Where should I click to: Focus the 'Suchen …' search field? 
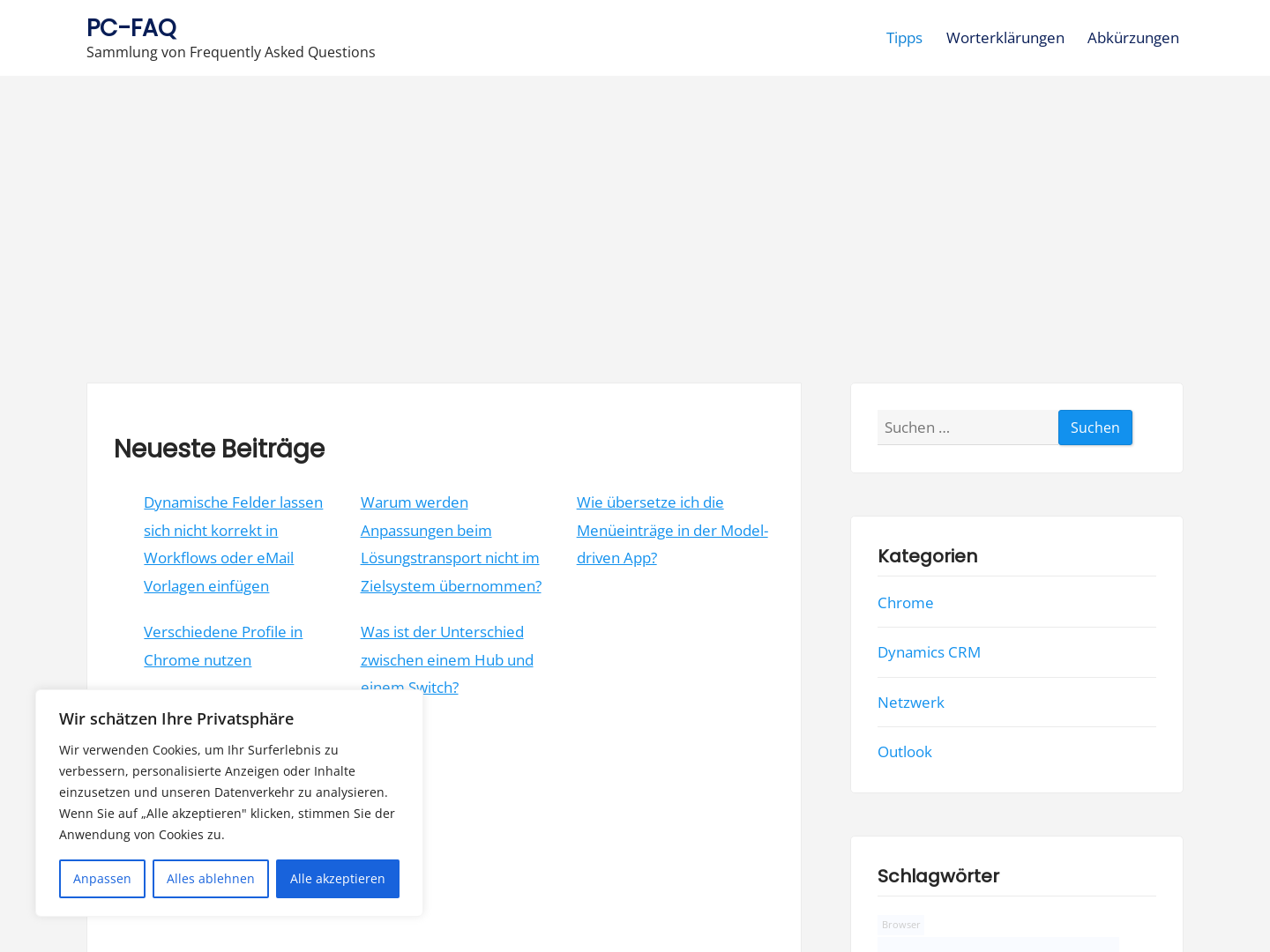click(x=967, y=428)
